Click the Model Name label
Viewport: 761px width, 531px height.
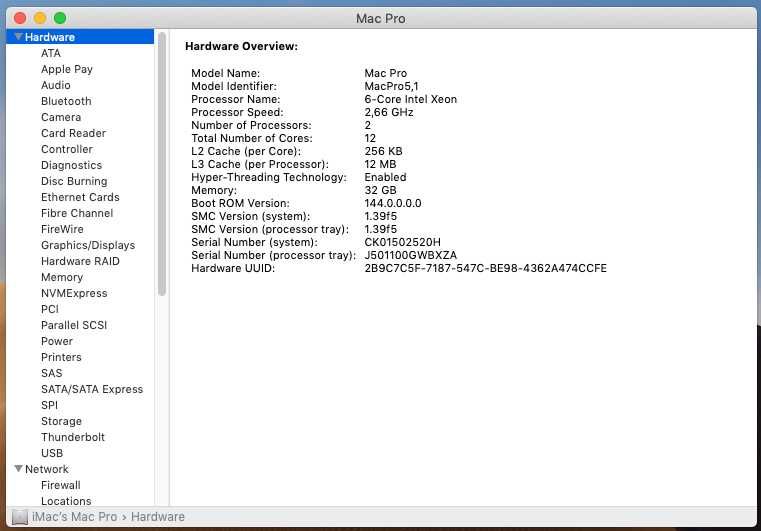tap(225, 73)
